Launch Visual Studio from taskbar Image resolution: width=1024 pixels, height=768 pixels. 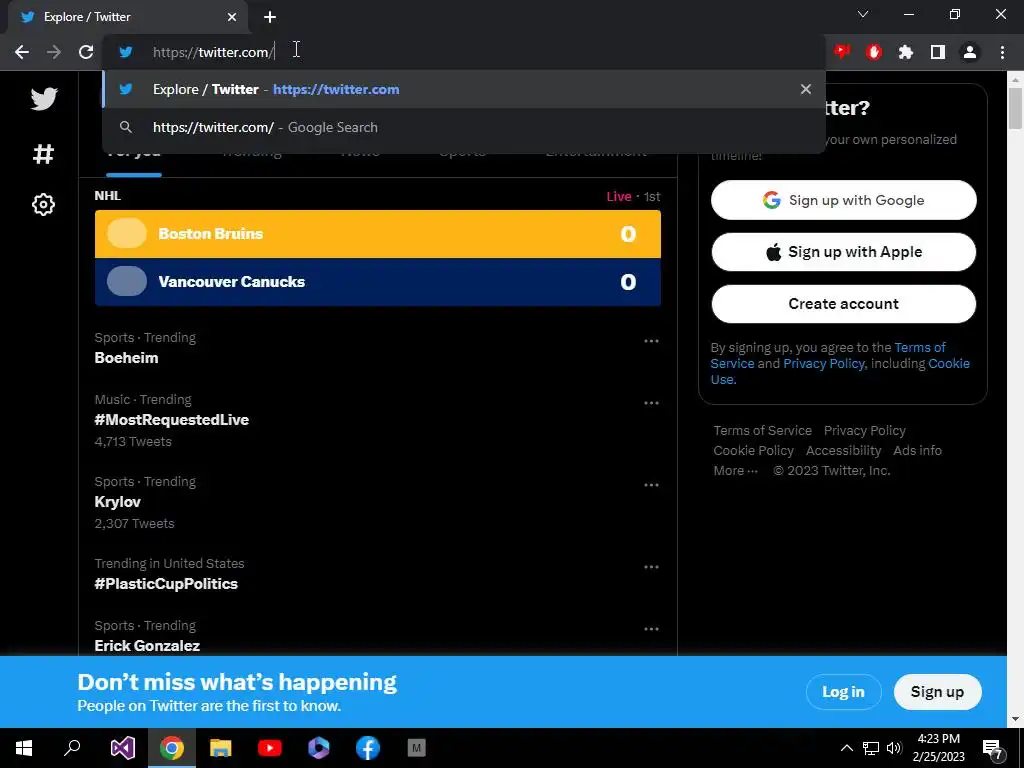[x=122, y=748]
